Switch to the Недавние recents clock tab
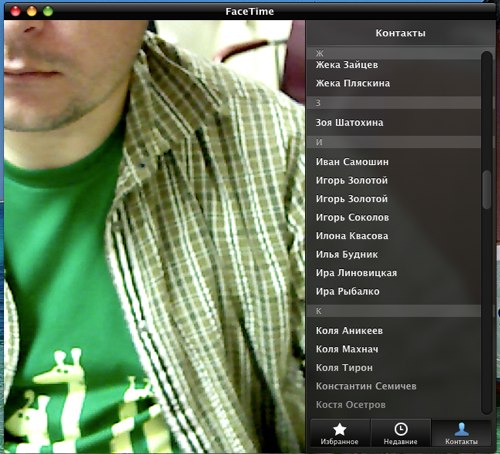Screen dimensions: 500x454 click(x=401, y=433)
